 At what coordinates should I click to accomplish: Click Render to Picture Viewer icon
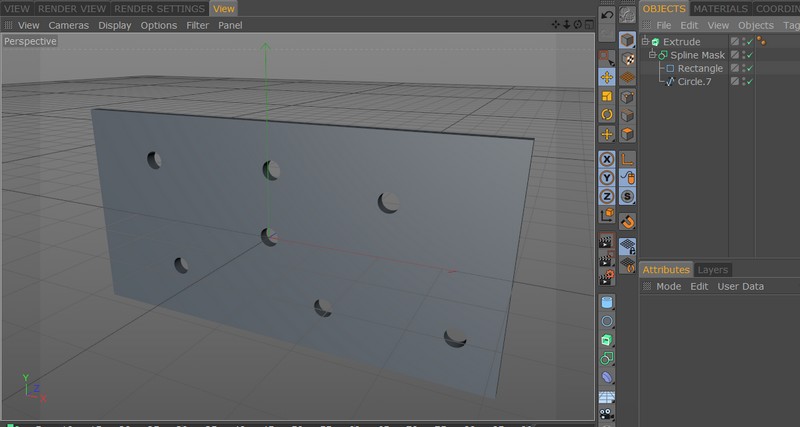pos(607,260)
